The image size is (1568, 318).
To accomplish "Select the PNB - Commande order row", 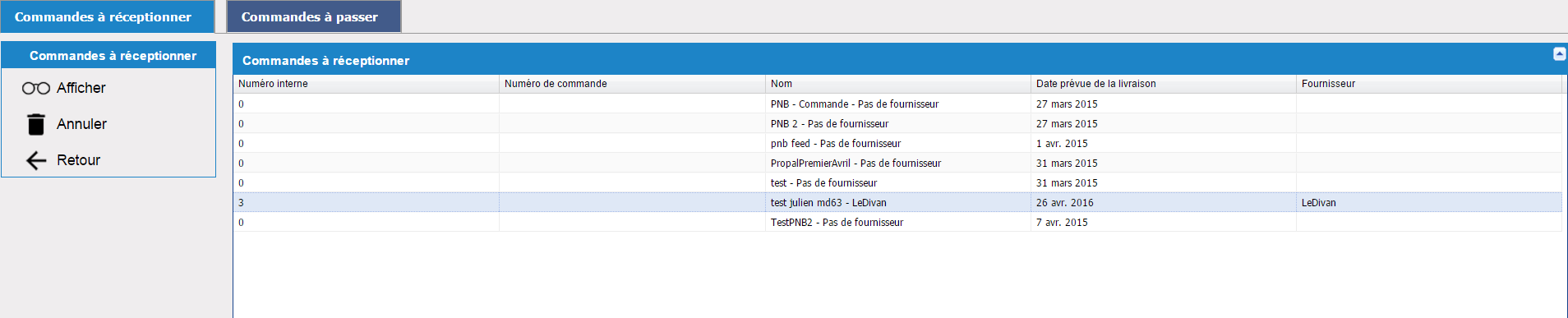I will (897, 104).
